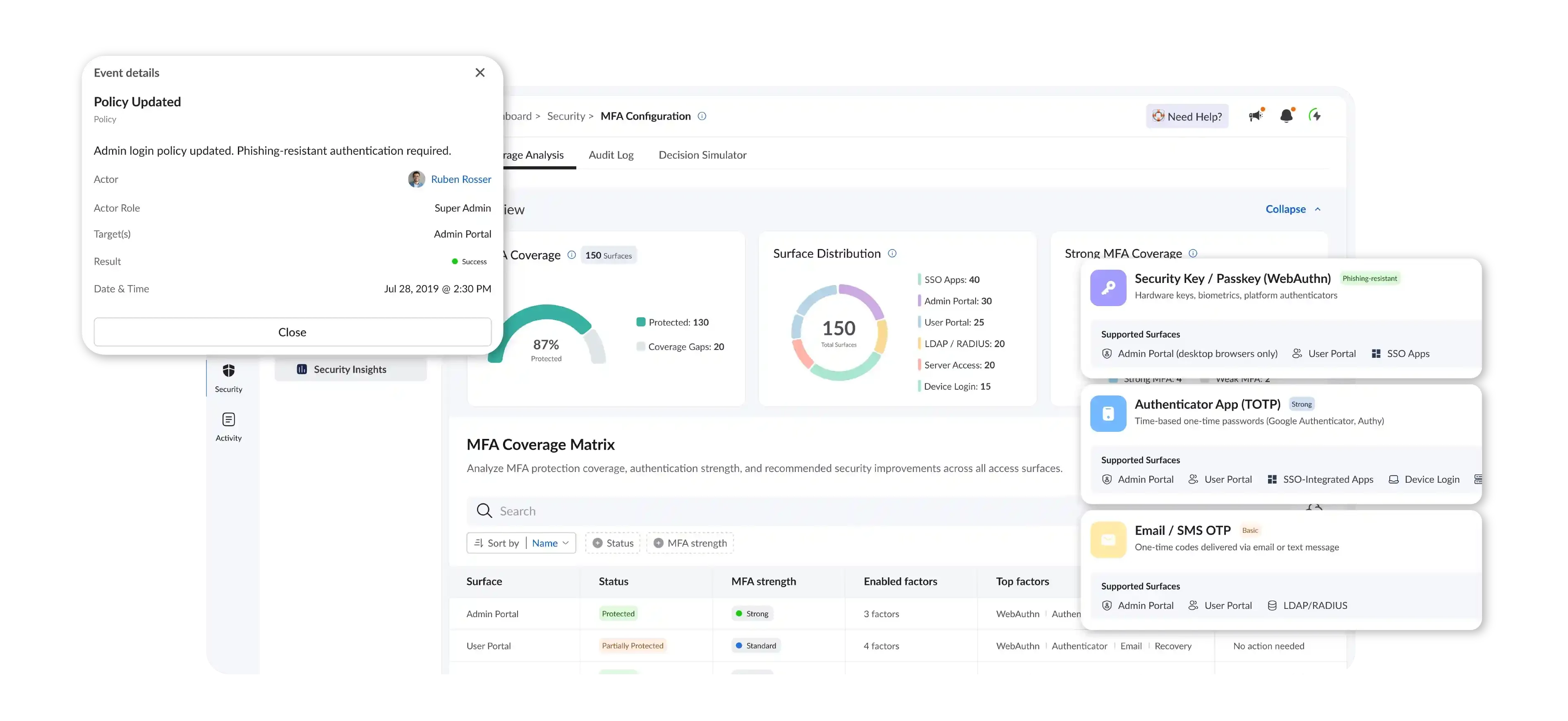The image size is (1568, 721).
Task: Click the 150 Surfaces badge
Action: click(x=608, y=256)
